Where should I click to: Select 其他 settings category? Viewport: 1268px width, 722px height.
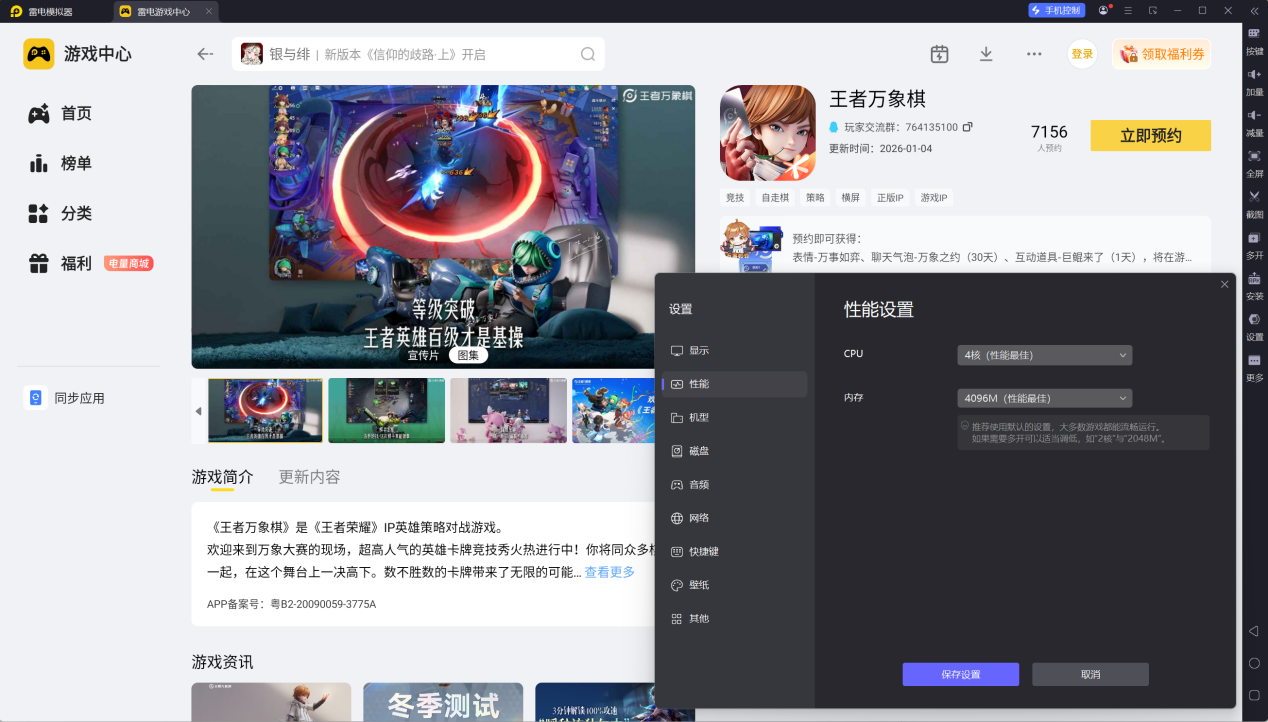click(734, 618)
